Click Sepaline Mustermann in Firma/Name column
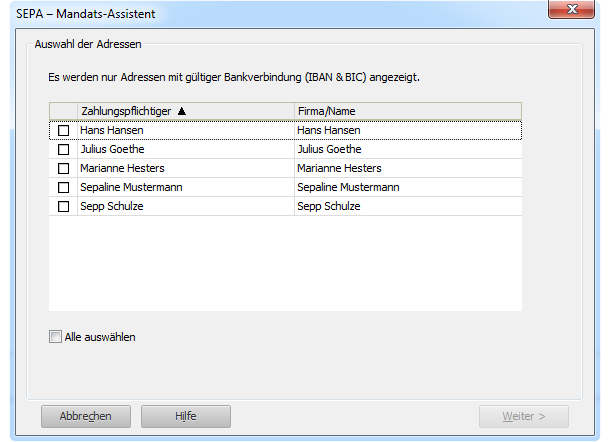This screenshot has width=610, height=442. tap(348, 188)
